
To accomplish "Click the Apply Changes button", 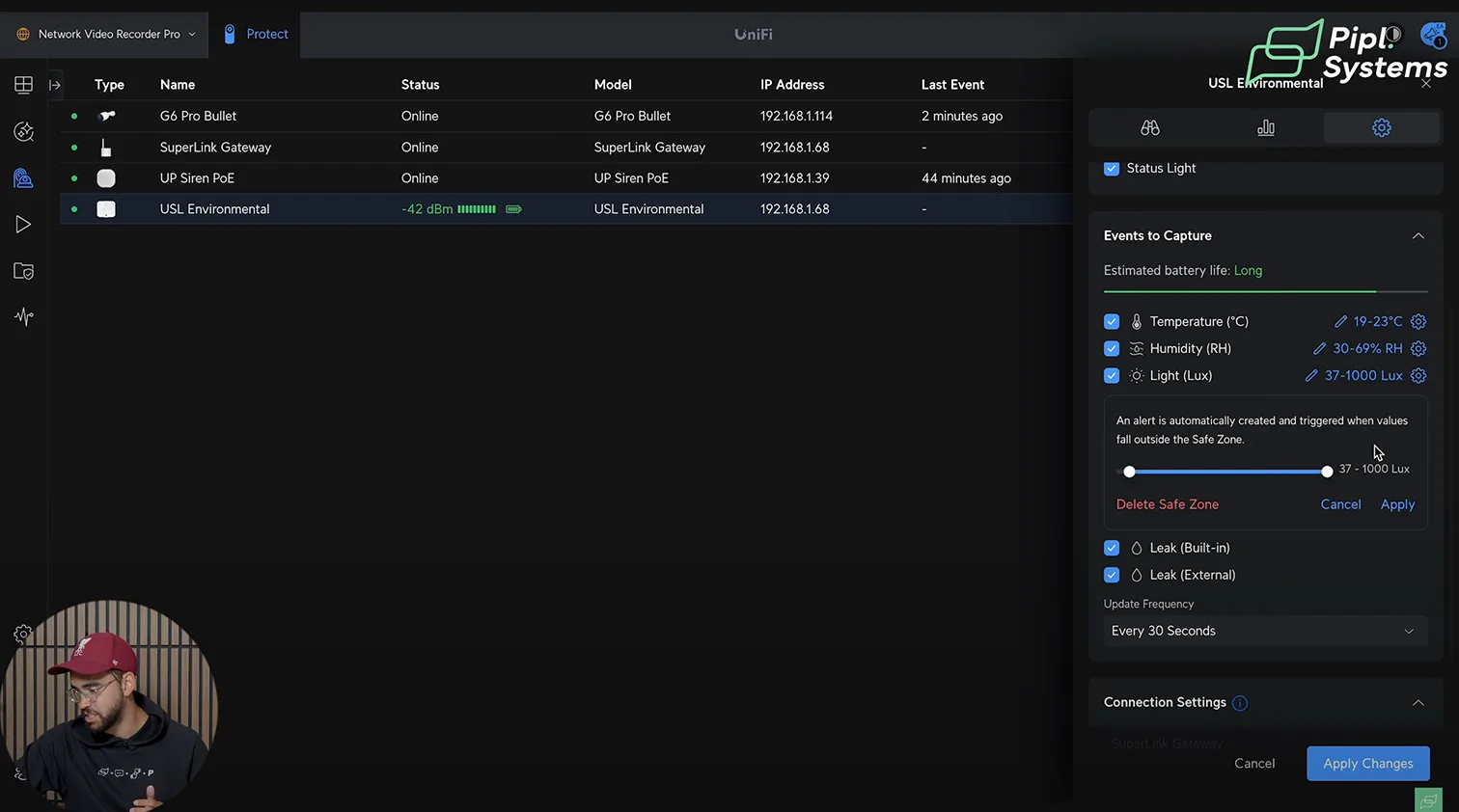I will pos(1368,764).
